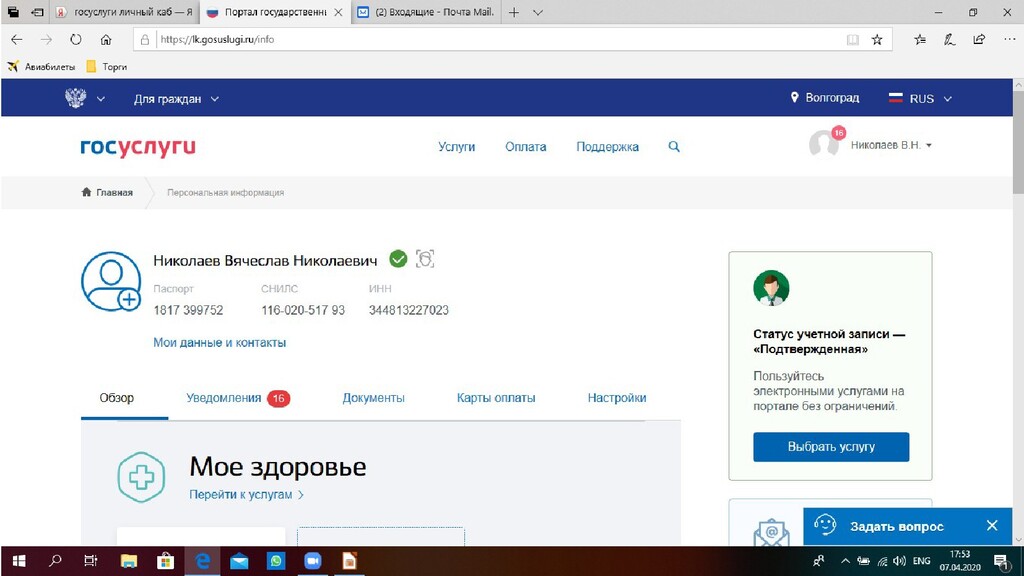1024x576 pixels.
Task: Click the green verified checkmark icon
Action: coord(398,259)
